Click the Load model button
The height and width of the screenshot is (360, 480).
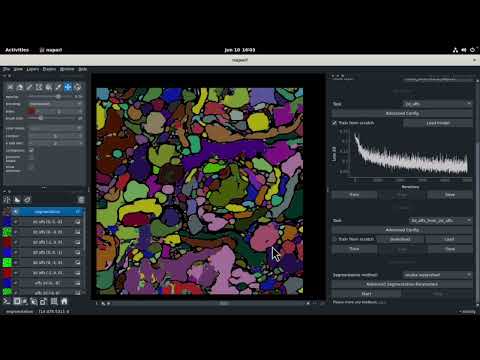(438, 123)
